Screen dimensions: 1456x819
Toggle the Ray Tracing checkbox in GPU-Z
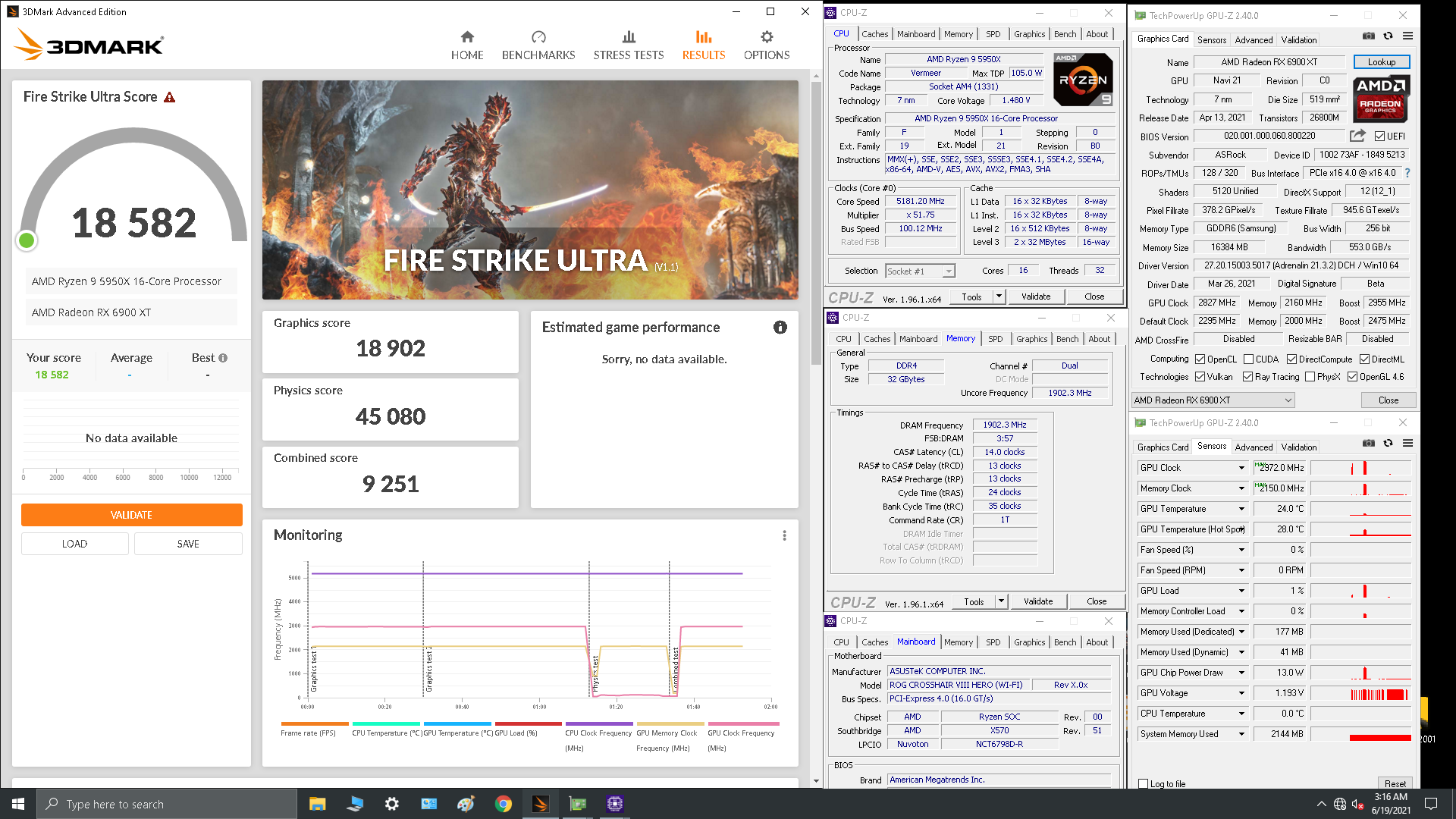[x=1247, y=377]
